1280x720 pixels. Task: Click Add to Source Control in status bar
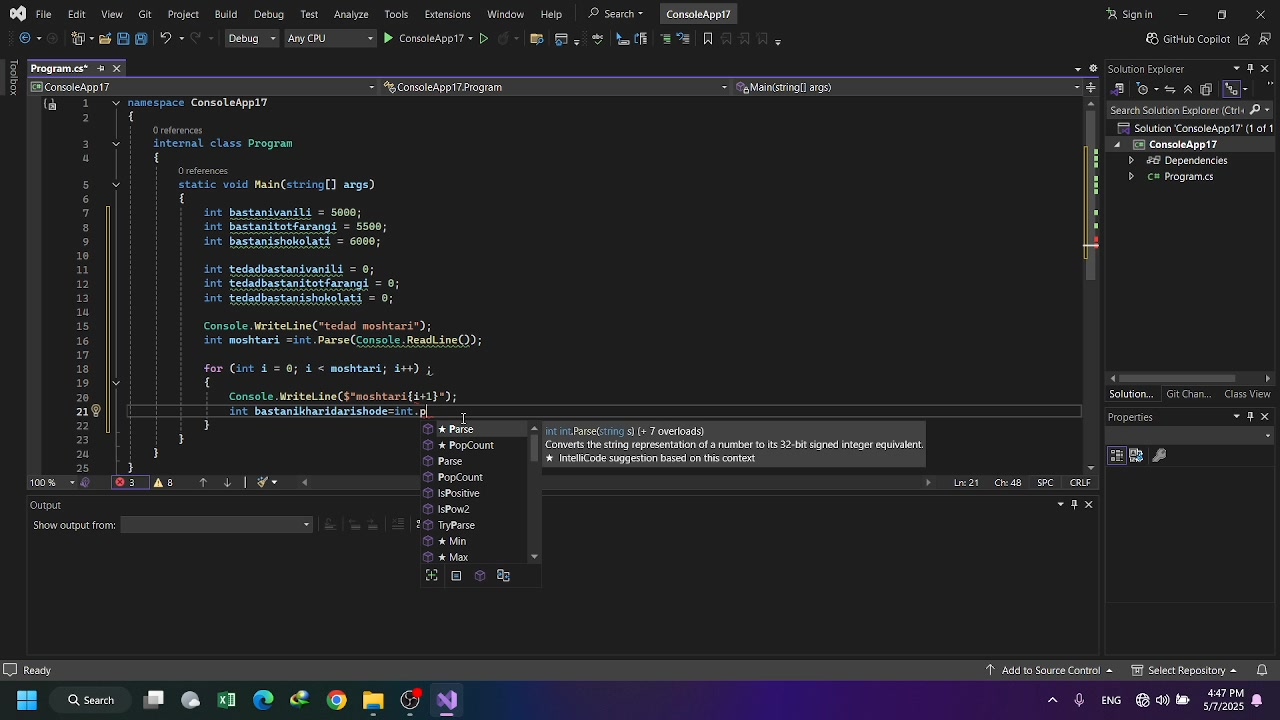pos(1050,670)
